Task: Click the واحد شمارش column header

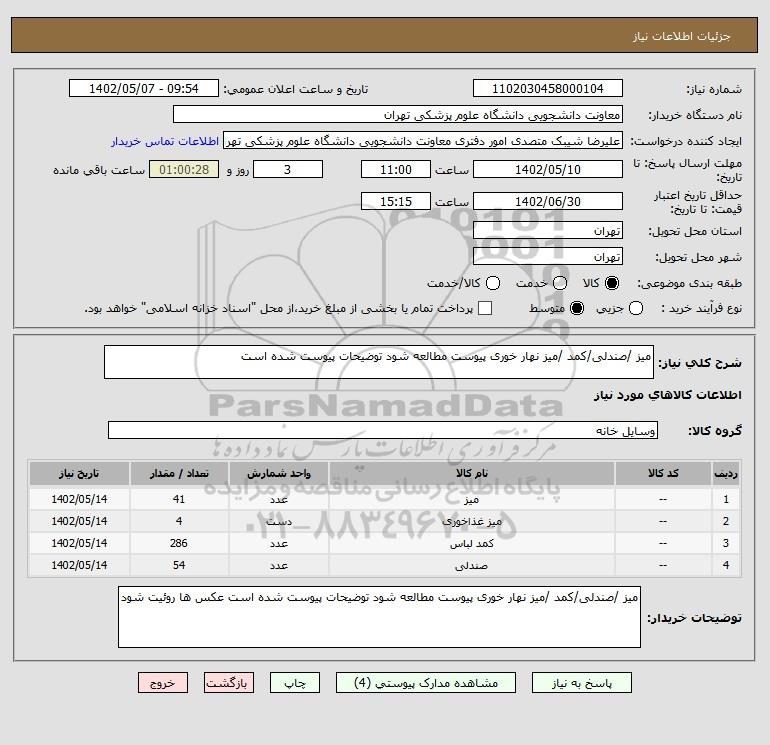Action: (x=278, y=473)
